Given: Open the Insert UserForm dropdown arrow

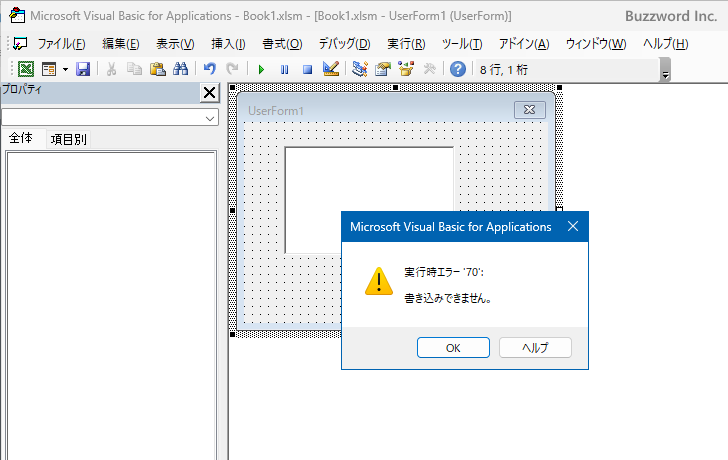Looking at the screenshot, I should [x=65, y=70].
